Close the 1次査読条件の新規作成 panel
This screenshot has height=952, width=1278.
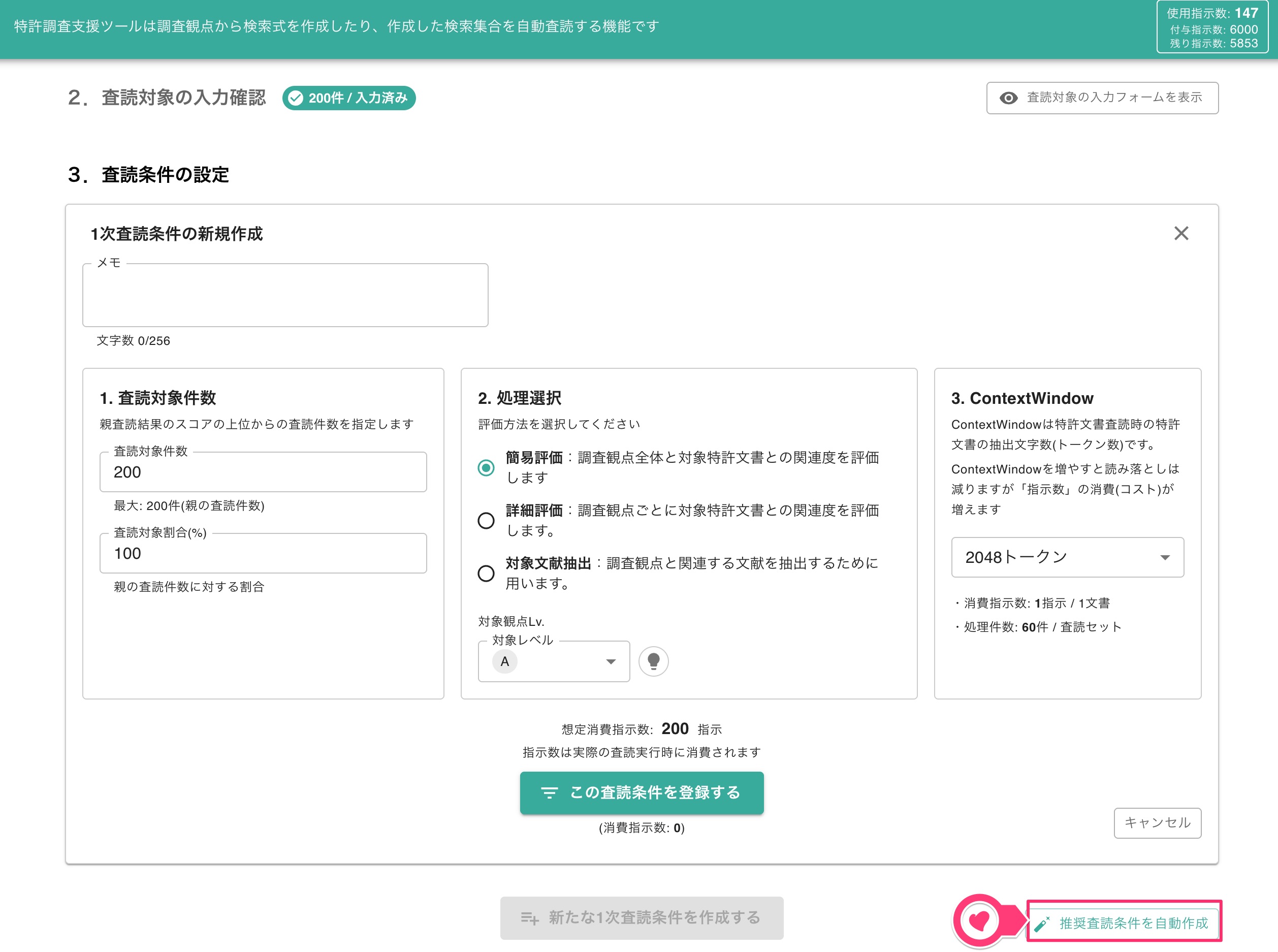[1181, 233]
